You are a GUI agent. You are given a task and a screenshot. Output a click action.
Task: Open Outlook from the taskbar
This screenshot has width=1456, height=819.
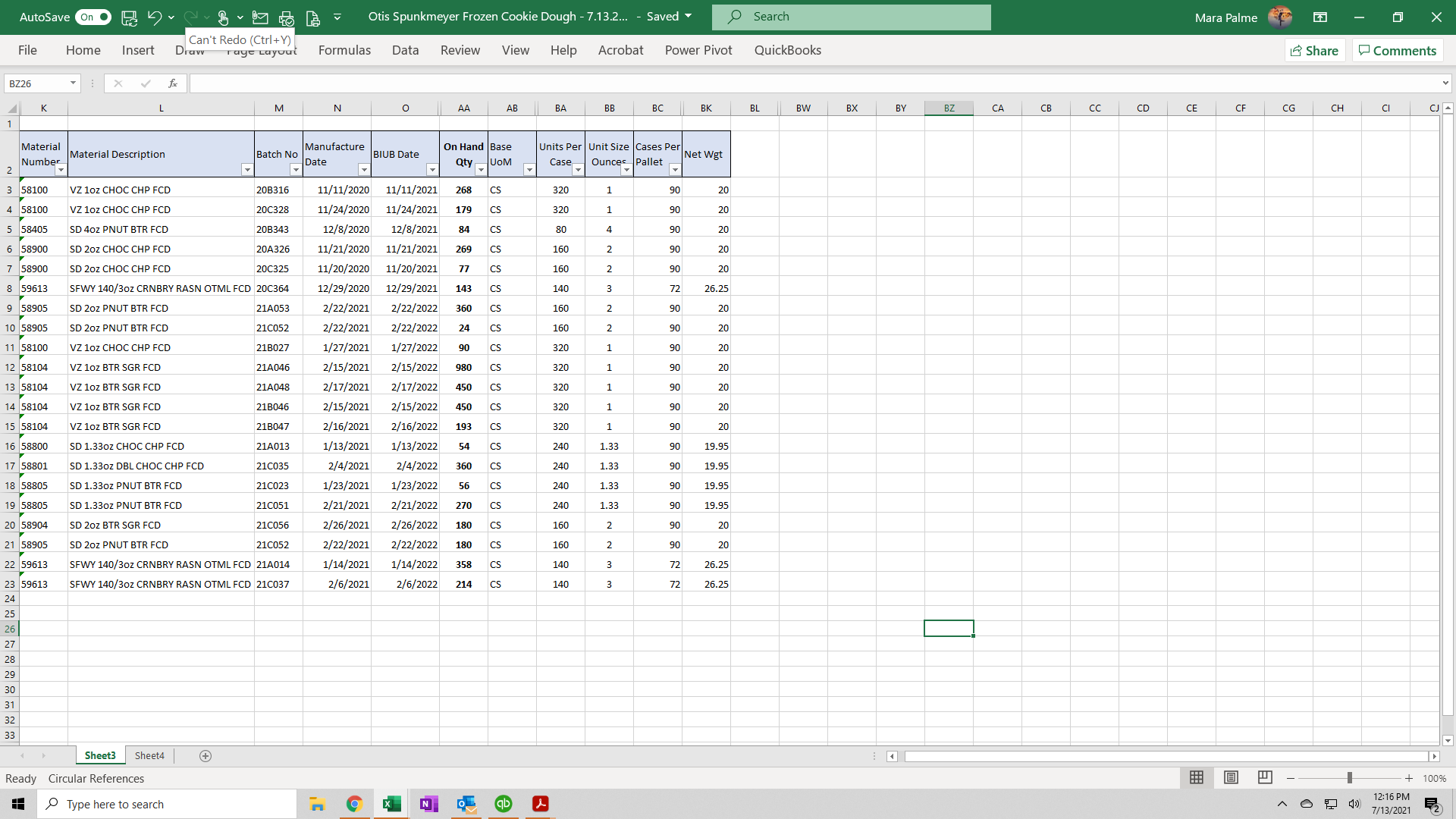tap(466, 804)
